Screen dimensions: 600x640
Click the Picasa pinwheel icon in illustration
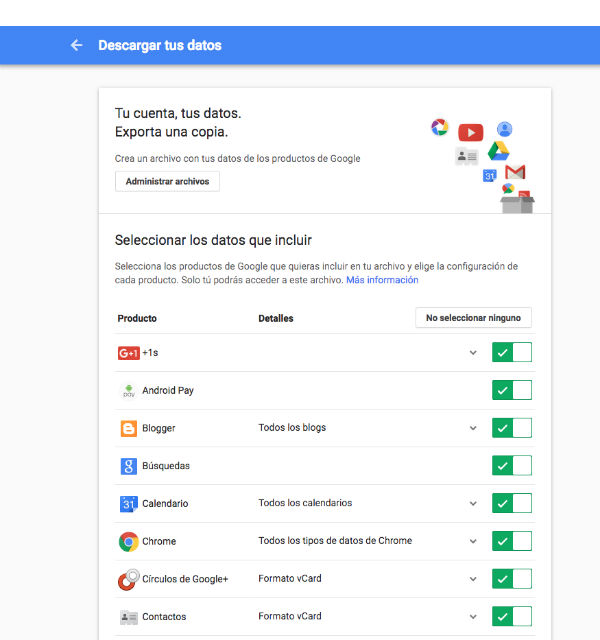440,127
